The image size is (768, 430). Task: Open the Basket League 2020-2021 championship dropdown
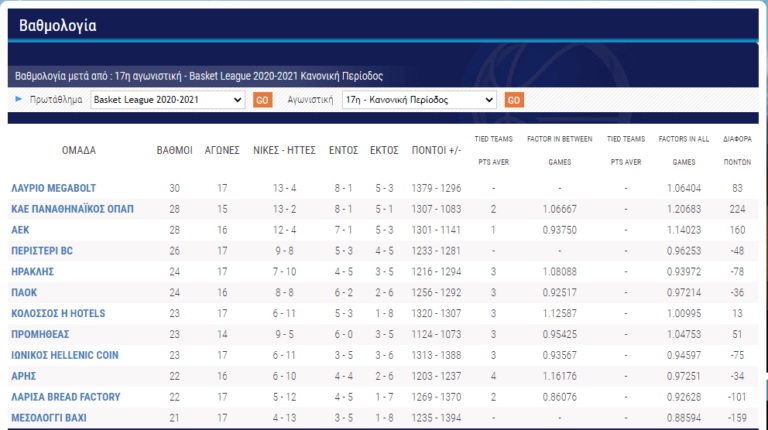point(167,100)
